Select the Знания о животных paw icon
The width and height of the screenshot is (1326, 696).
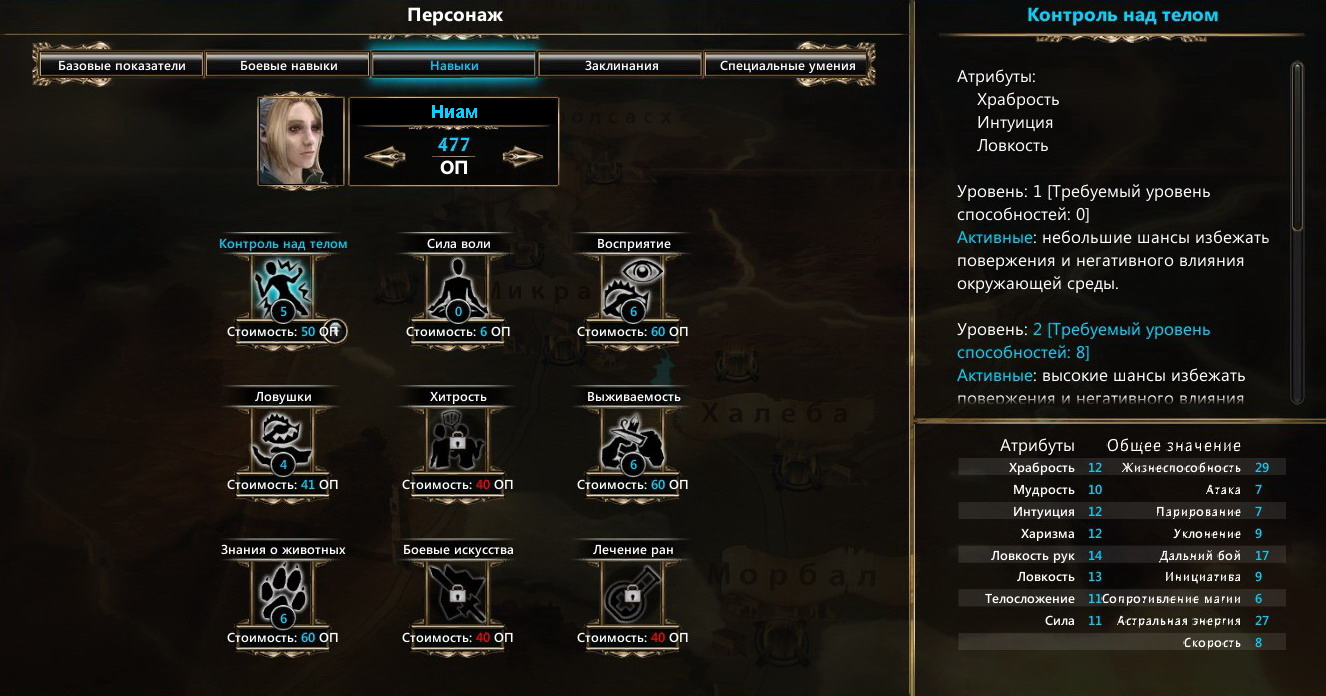point(283,593)
